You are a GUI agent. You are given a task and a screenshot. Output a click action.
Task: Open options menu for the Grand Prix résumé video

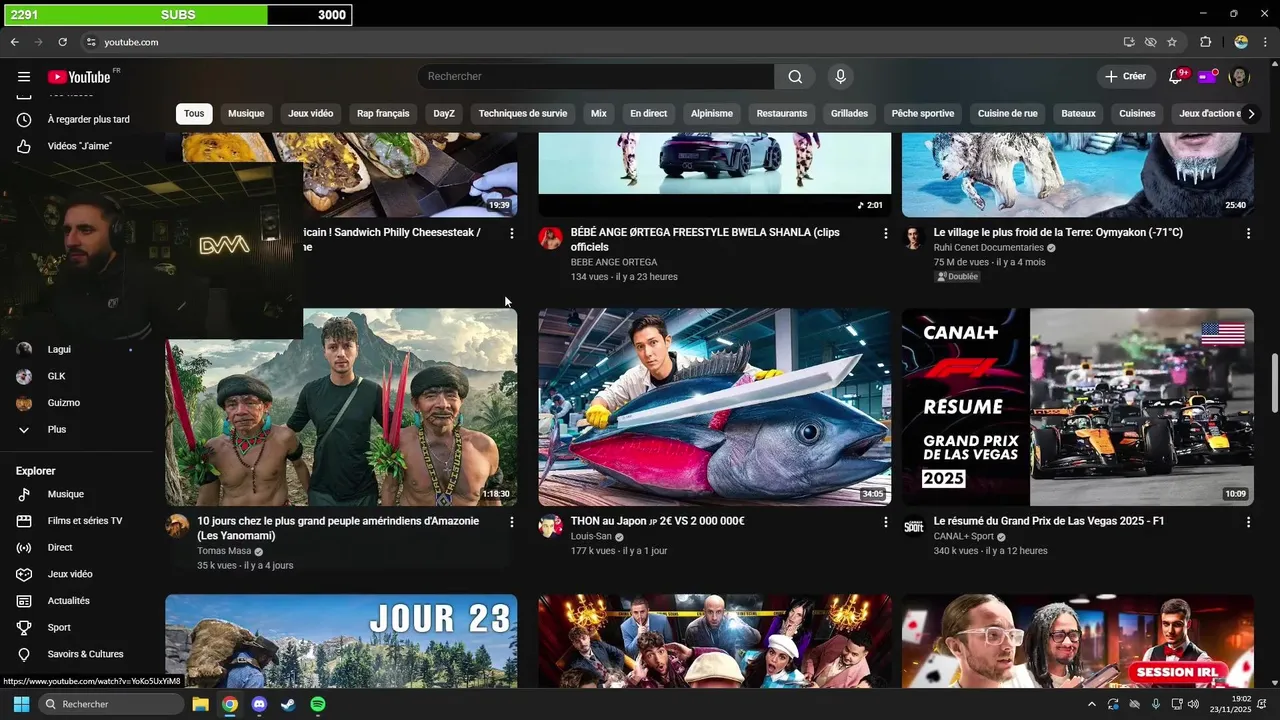1248,522
